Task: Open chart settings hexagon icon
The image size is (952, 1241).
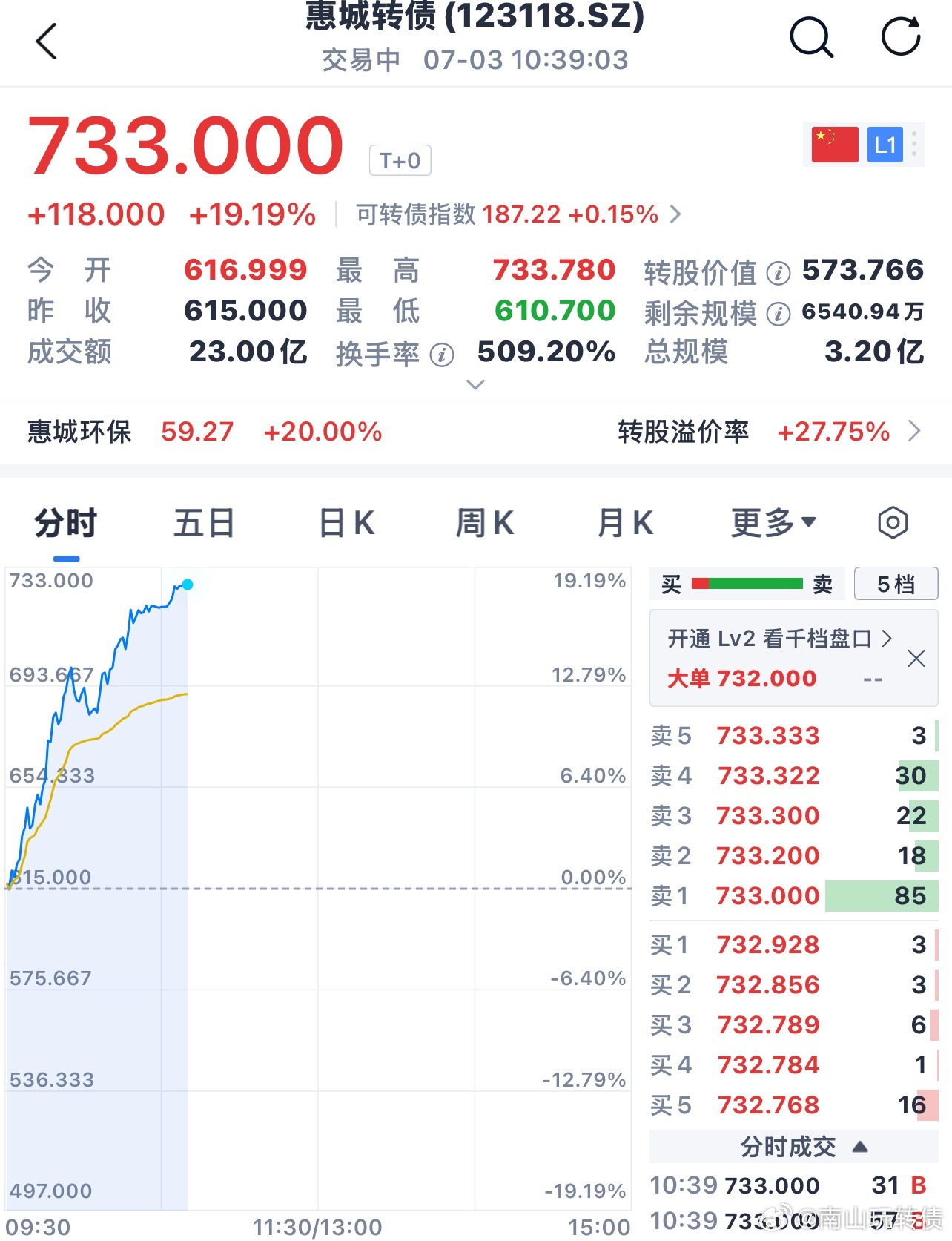Action: pos(893,523)
